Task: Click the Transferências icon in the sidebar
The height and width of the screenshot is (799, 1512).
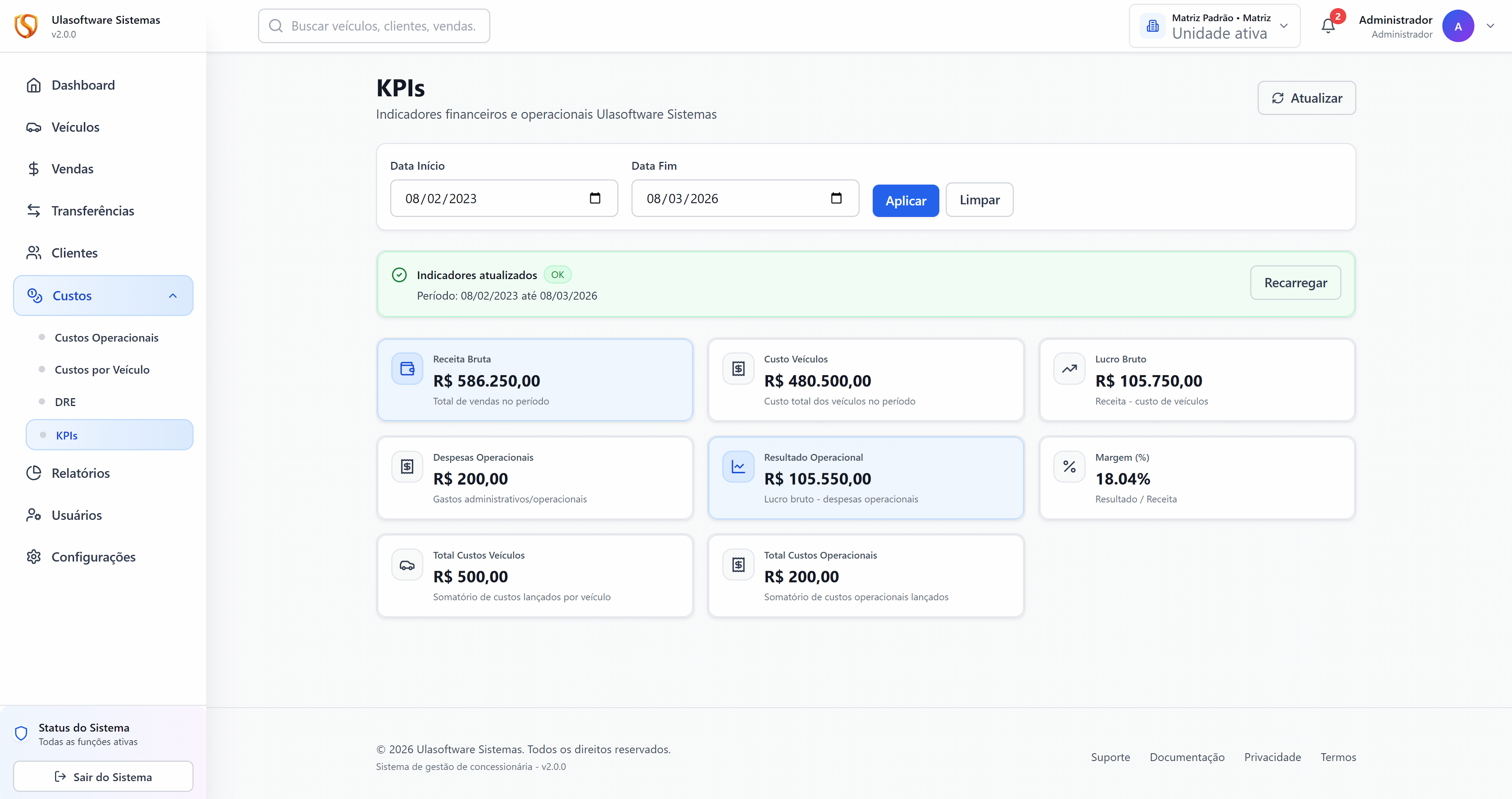Action: 33,211
